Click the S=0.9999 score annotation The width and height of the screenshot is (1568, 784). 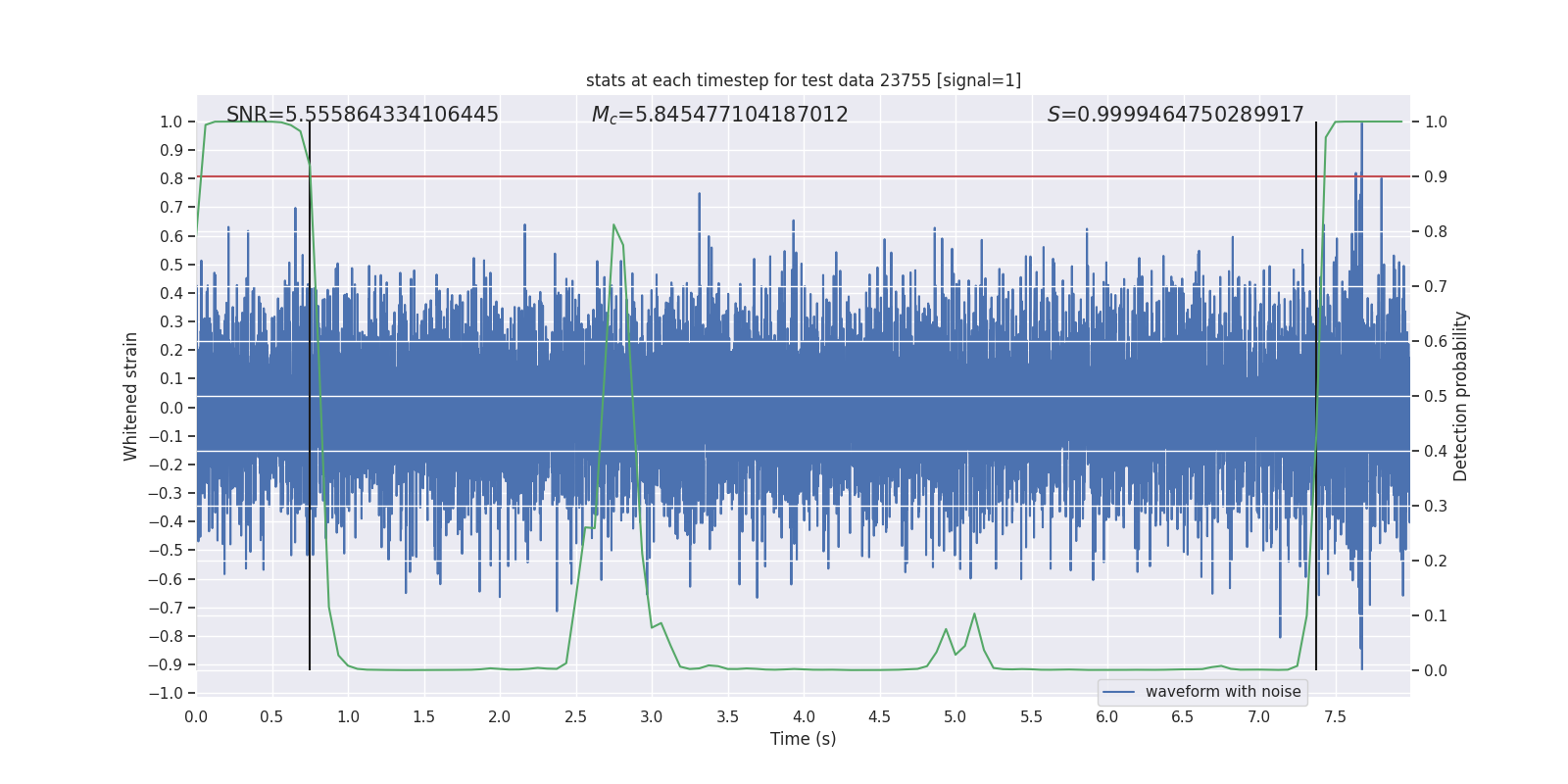point(1175,115)
